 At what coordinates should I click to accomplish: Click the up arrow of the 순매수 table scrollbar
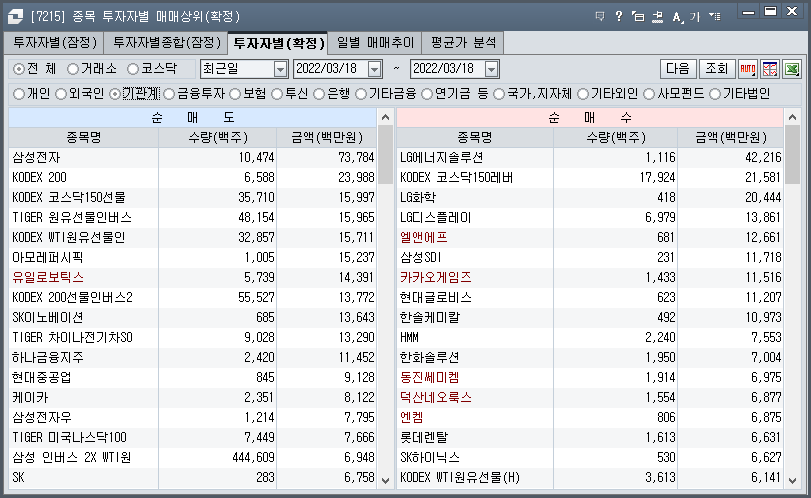(792, 117)
